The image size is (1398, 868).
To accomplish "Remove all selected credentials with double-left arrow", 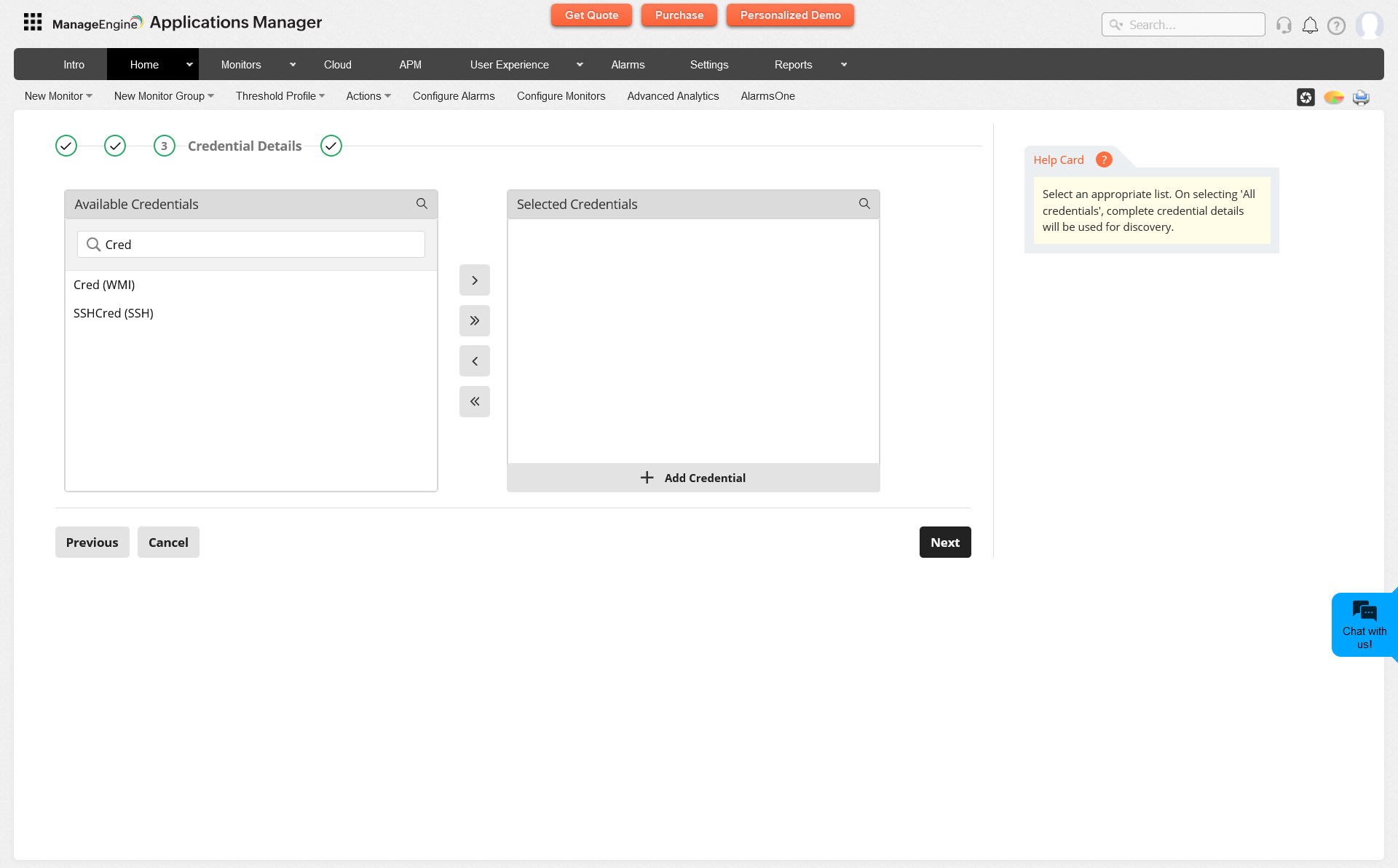I will pyautogui.click(x=475, y=401).
